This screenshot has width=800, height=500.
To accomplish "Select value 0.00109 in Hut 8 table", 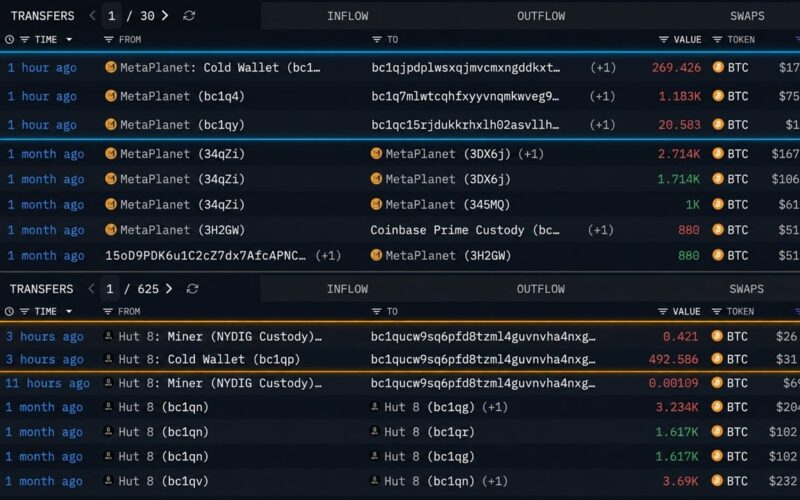I will point(673,383).
